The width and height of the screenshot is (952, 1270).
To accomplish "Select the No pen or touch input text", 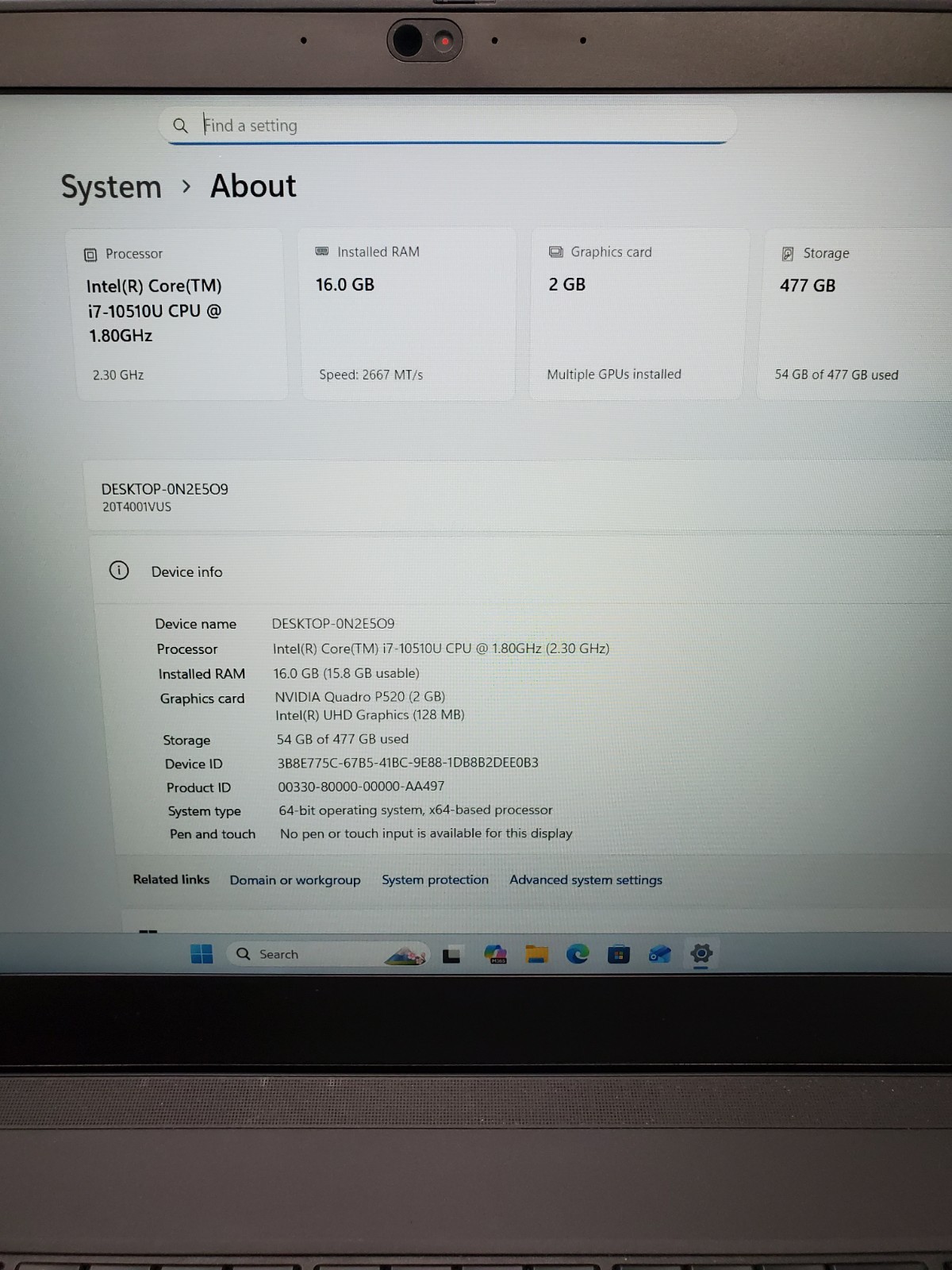I will [x=426, y=833].
